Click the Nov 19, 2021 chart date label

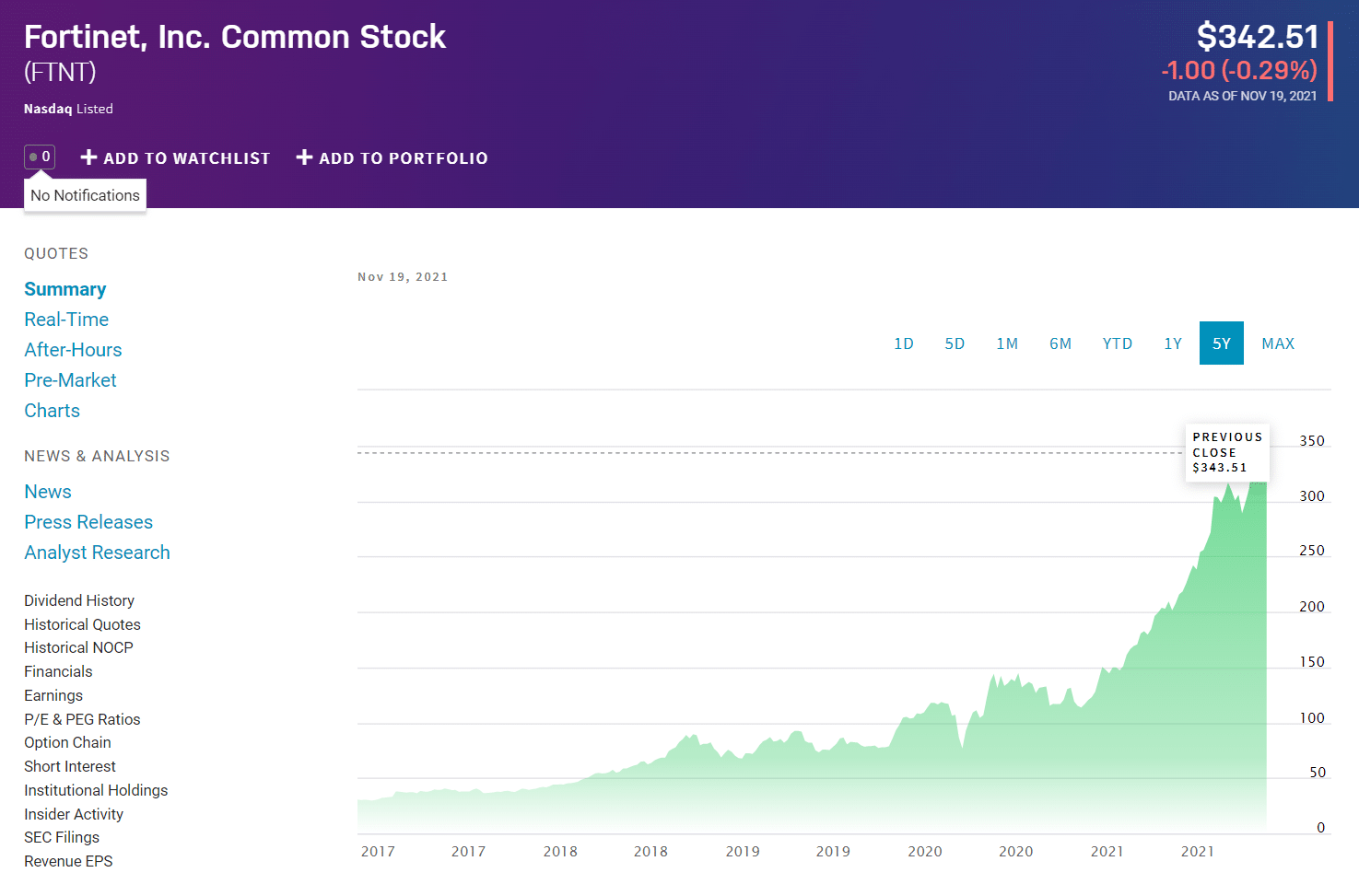point(403,277)
